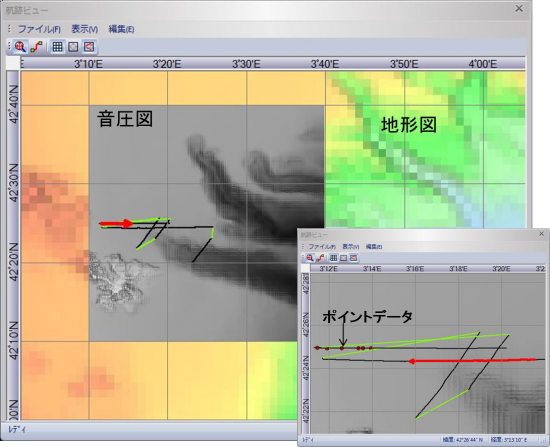Open the 表示(V) menu in main window
550x447 pixels.
[x=85, y=29]
